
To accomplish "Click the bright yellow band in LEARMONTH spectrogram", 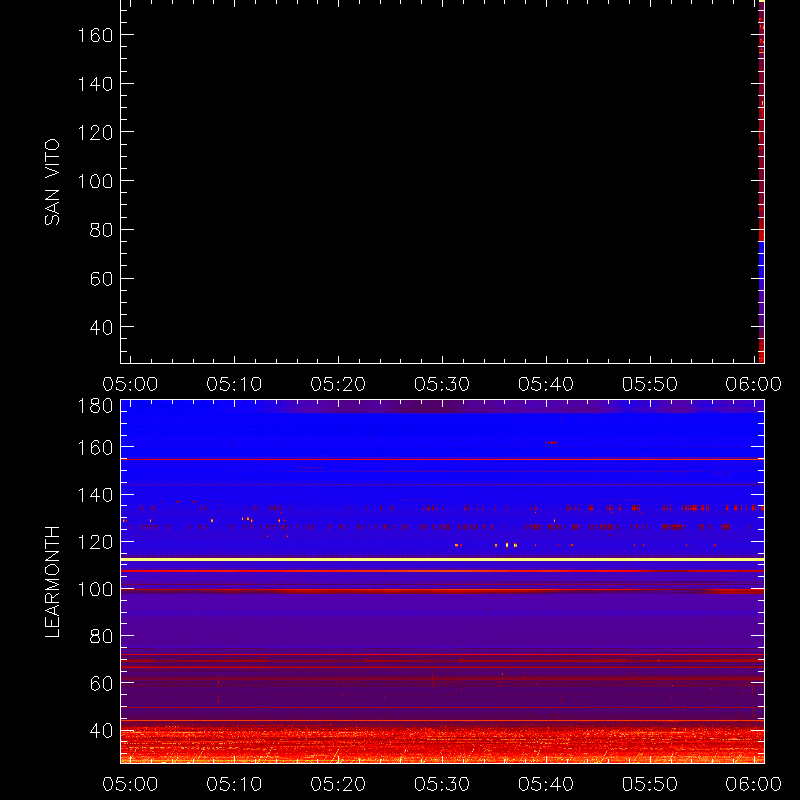I will tap(442, 560).
